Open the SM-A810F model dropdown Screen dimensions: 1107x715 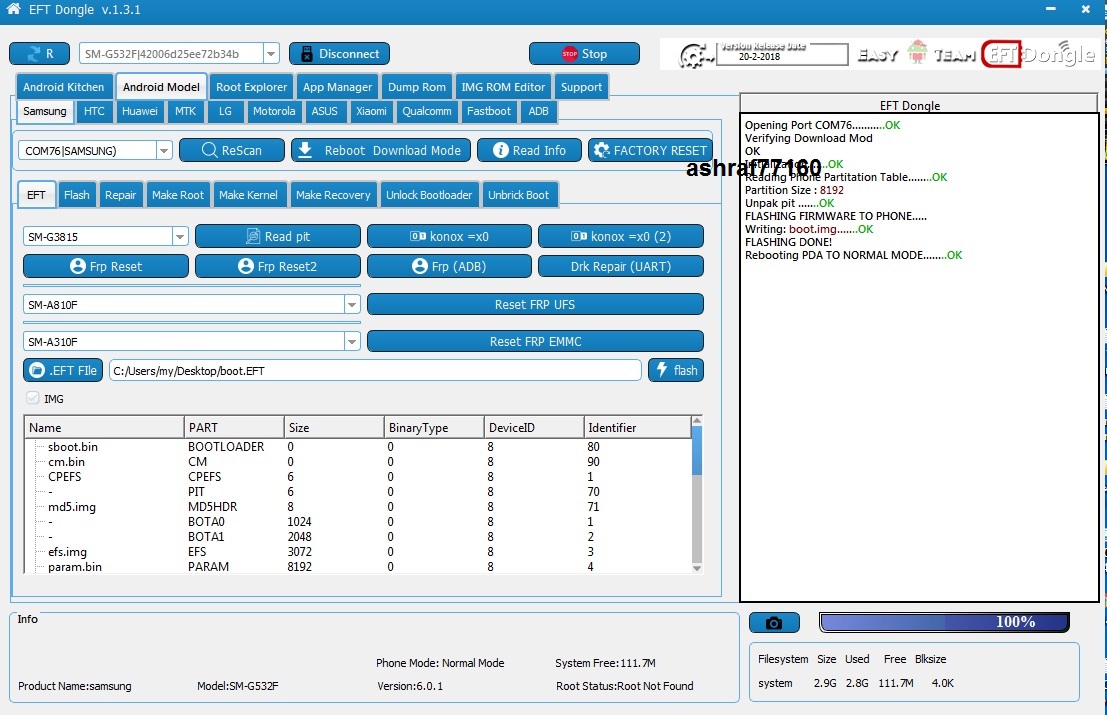[x=352, y=304]
